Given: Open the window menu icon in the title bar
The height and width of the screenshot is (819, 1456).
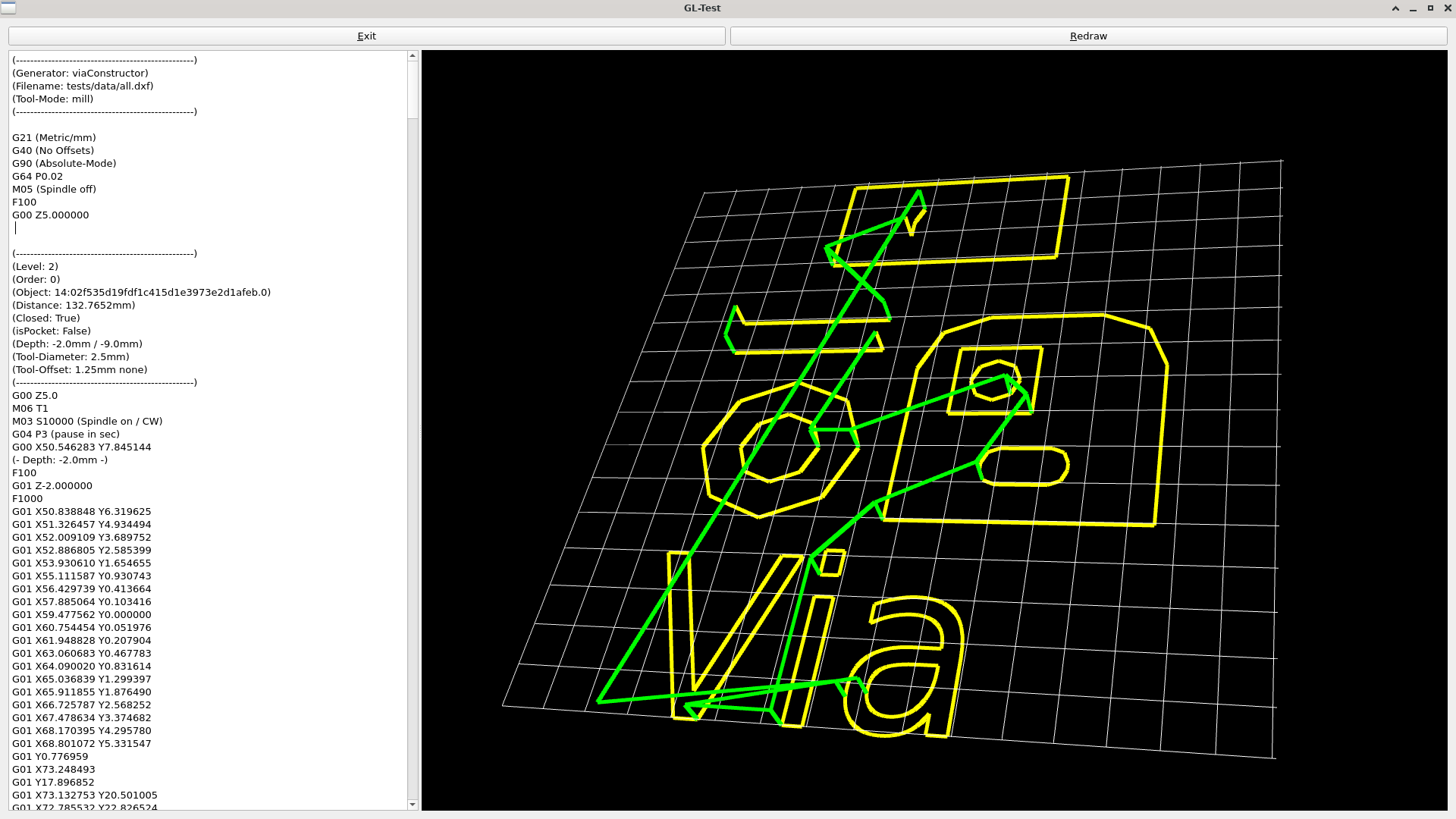Looking at the screenshot, I should click(x=8, y=8).
